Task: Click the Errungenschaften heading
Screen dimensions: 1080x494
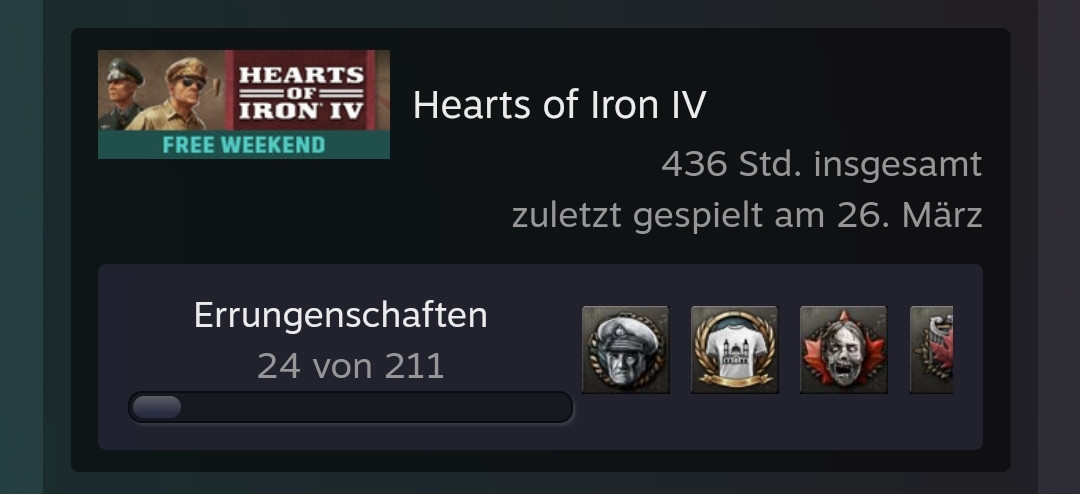Action: coord(340,315)
